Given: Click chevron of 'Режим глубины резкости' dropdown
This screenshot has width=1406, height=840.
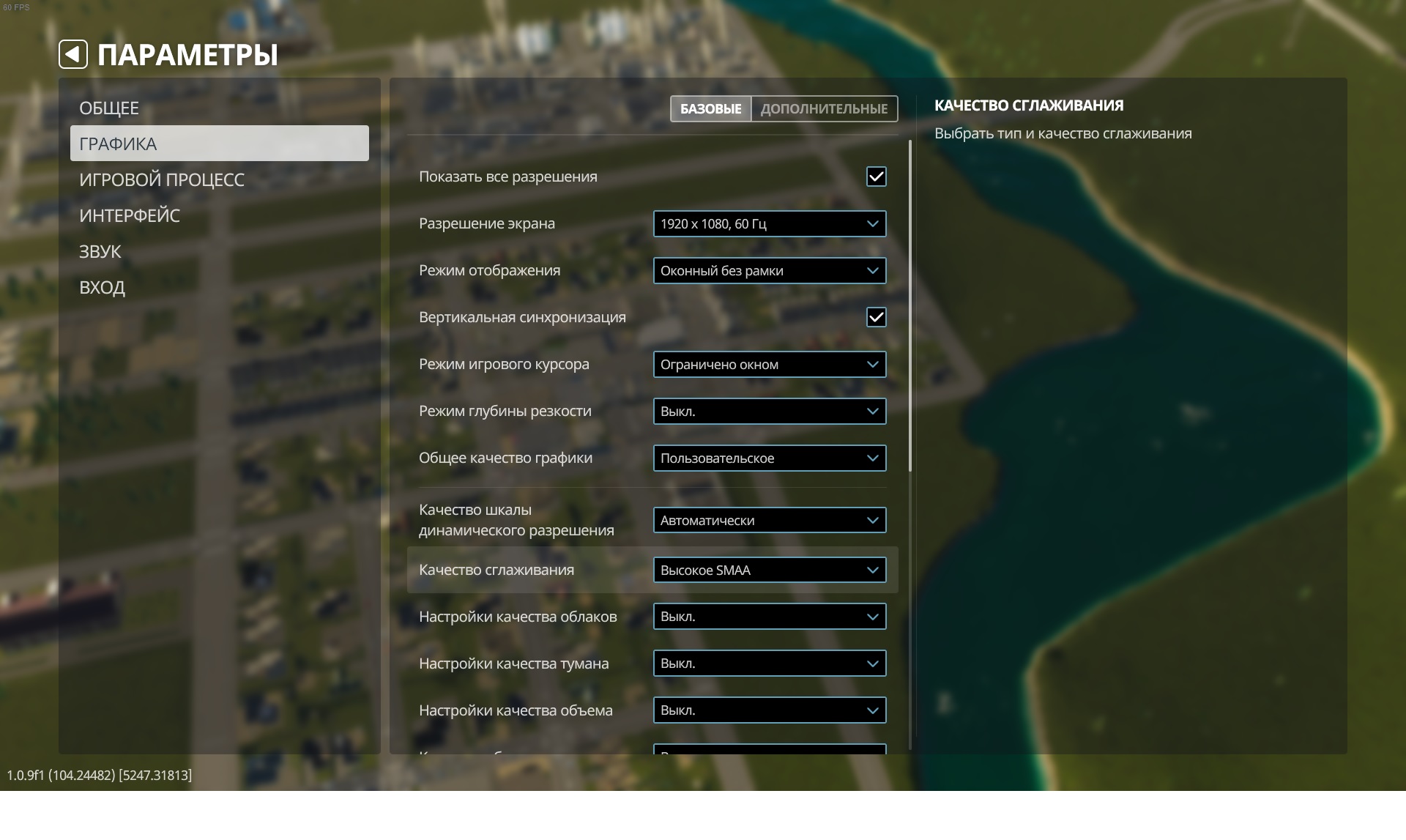Looking at the screenshot, I should pyautogui.click(x=872, y=412).
